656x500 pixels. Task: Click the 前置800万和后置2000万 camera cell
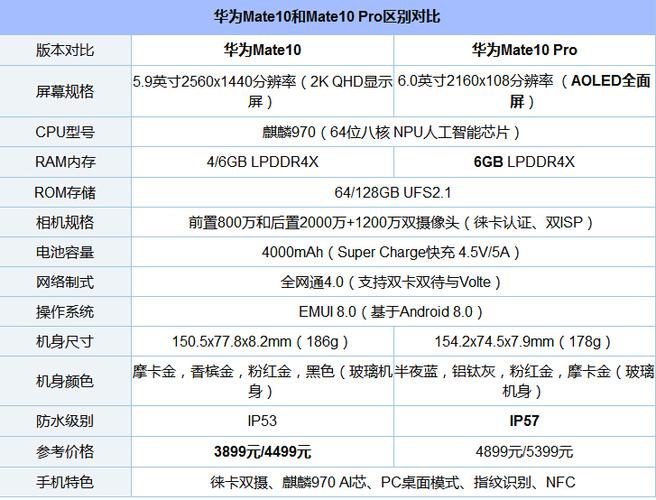[x=391, y=222]
